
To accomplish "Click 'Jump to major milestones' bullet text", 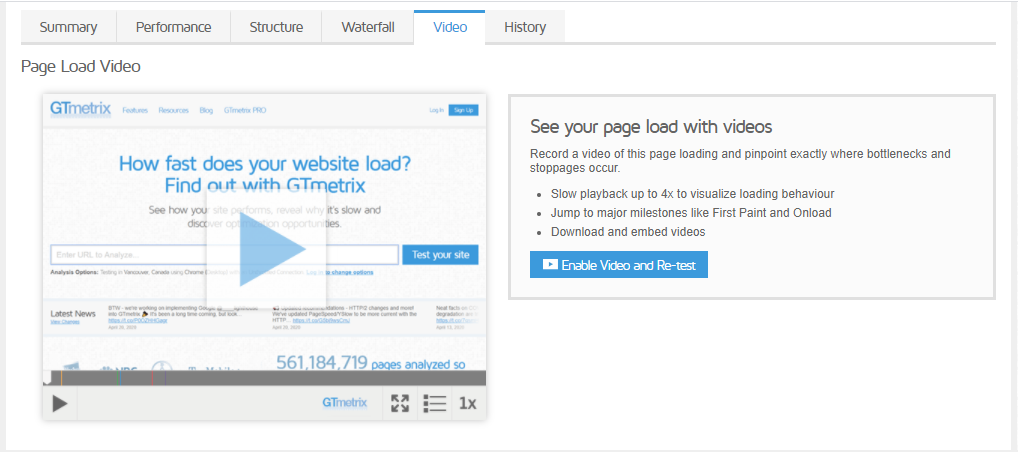I will pyautogui.click(x=691, y=212).
